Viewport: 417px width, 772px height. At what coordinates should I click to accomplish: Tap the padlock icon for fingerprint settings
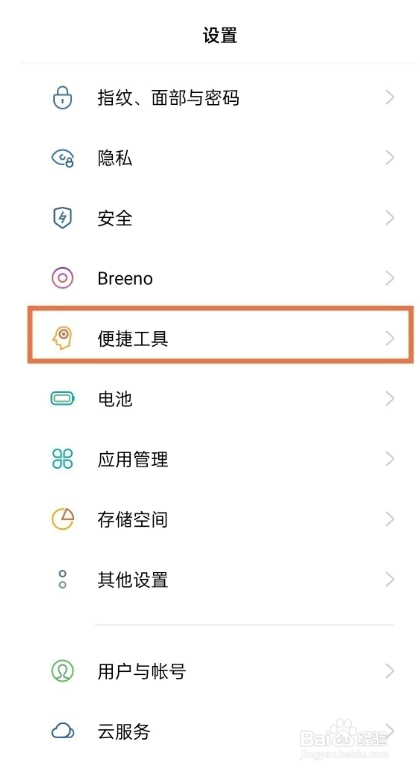(63, 97)
